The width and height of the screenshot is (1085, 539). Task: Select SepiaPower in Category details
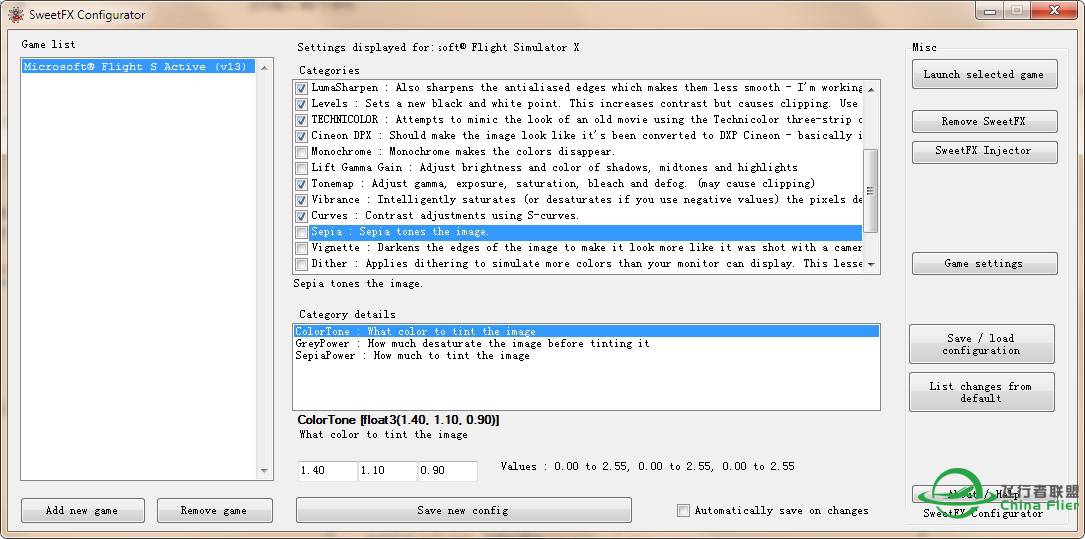coord(412,356)
